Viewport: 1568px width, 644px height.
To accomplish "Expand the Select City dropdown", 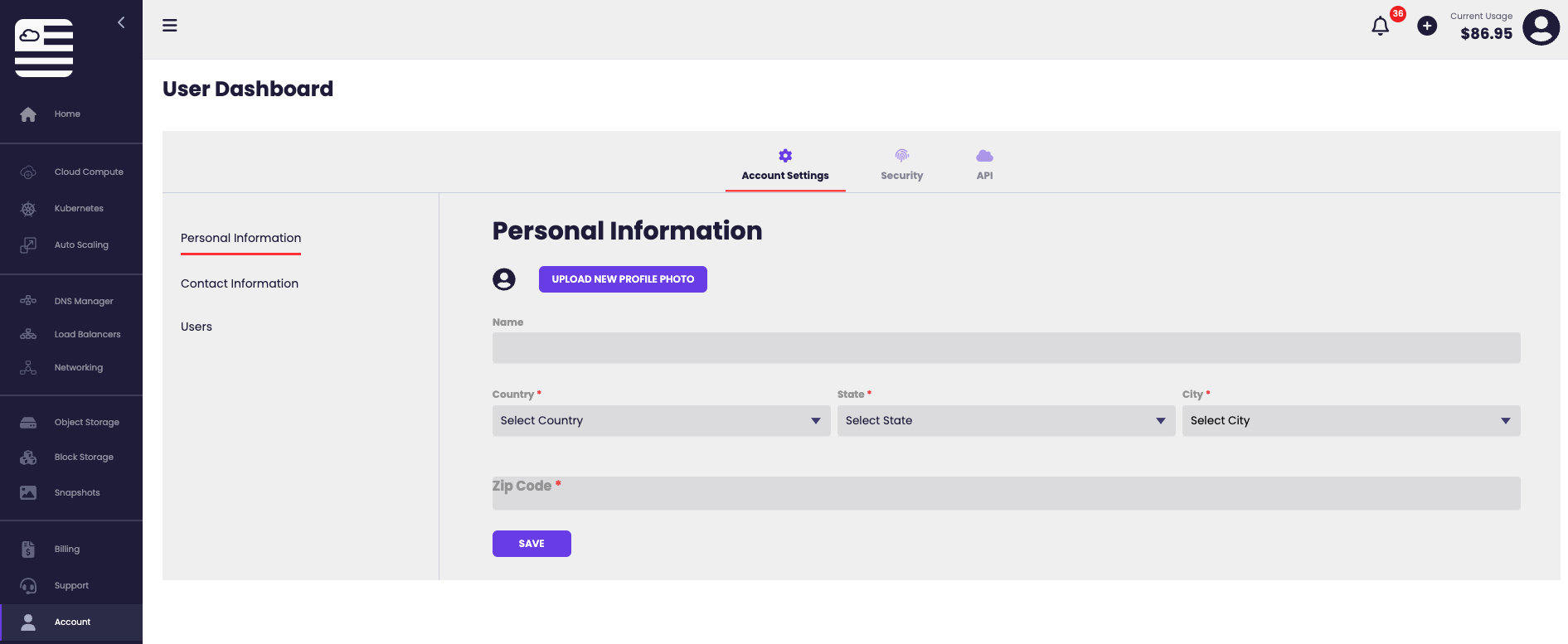I will 1350,421.
